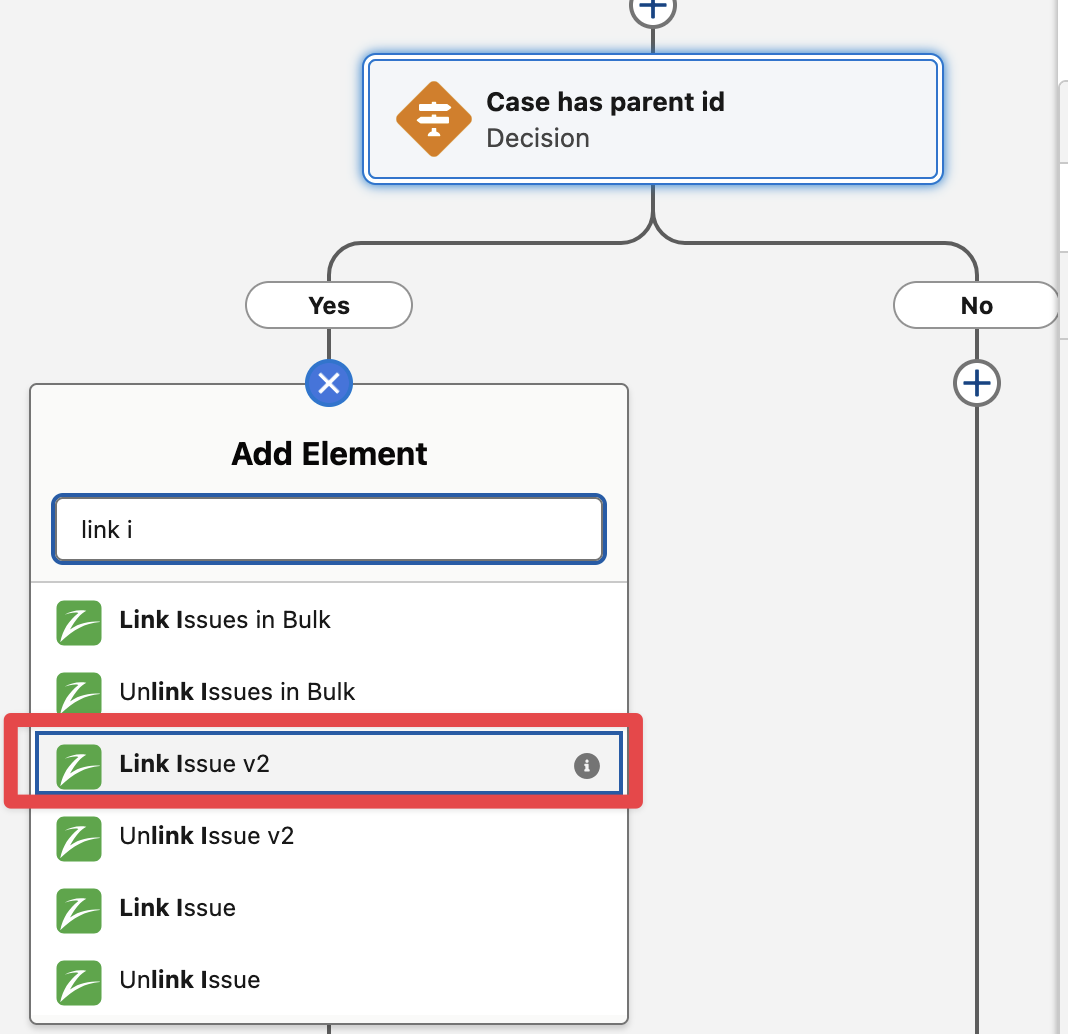Add element on the No branch

976,383
